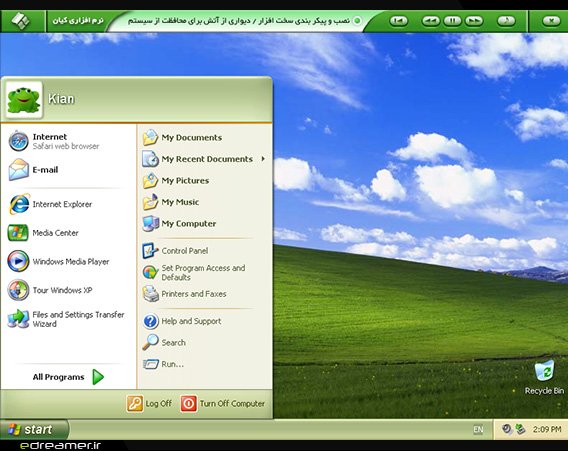This screenshot has height=451, width=568.
Task: Click the 2:09 PM clock
Action: point(547,430)
